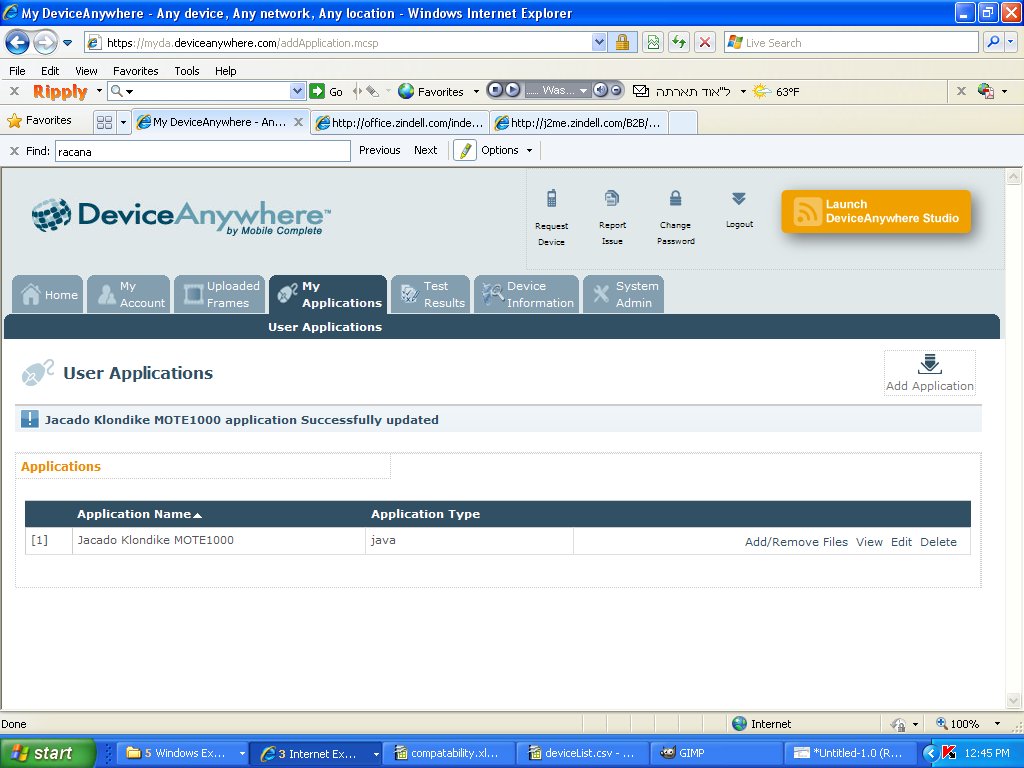This screenshot has width=1024, height=768.
Task: Click the Add Application download icon
Action: (929, 364)
